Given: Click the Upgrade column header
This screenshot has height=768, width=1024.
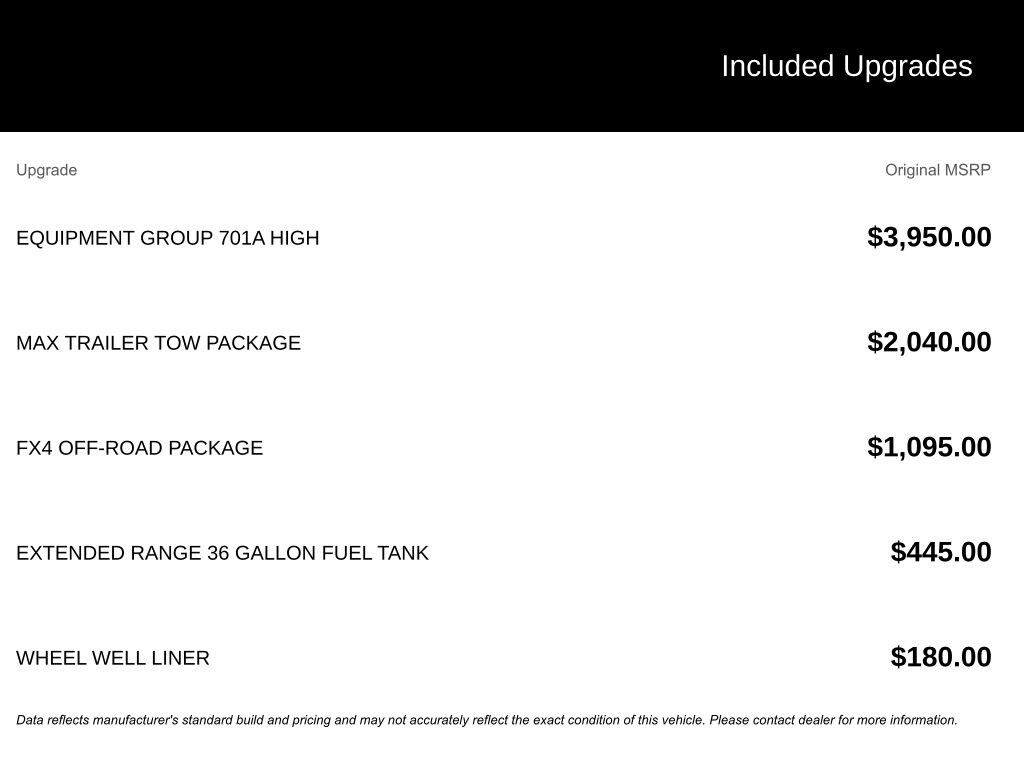Looking at the screenshot, I should (46, 170).
